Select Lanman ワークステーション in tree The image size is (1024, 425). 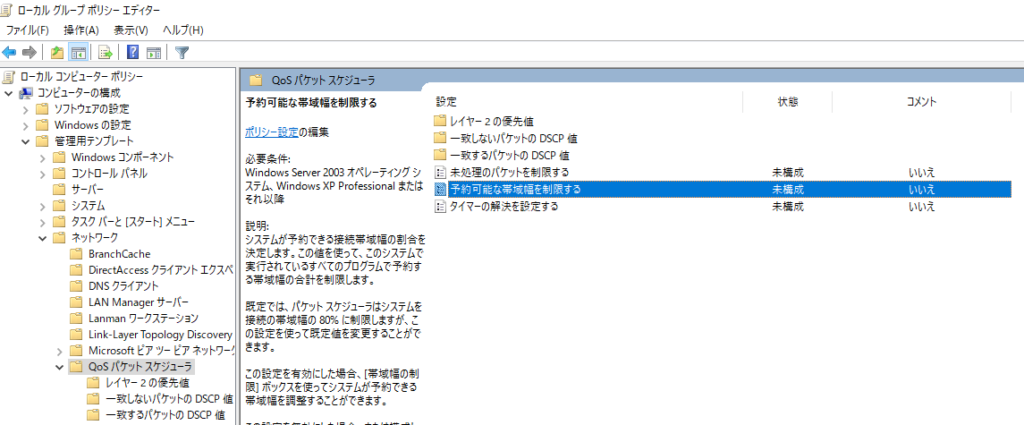(x=143, y=319)
